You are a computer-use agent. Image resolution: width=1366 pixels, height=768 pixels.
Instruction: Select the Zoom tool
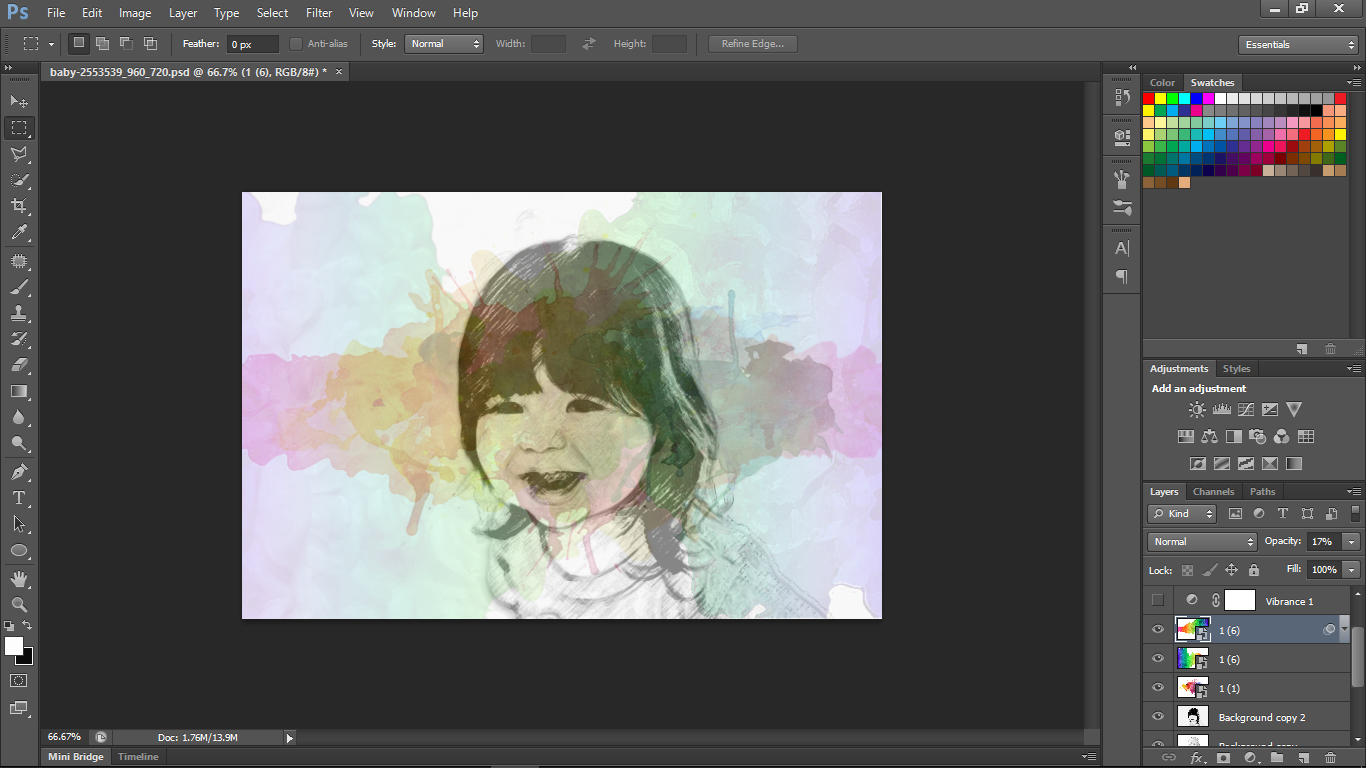(x=19, y=605)
